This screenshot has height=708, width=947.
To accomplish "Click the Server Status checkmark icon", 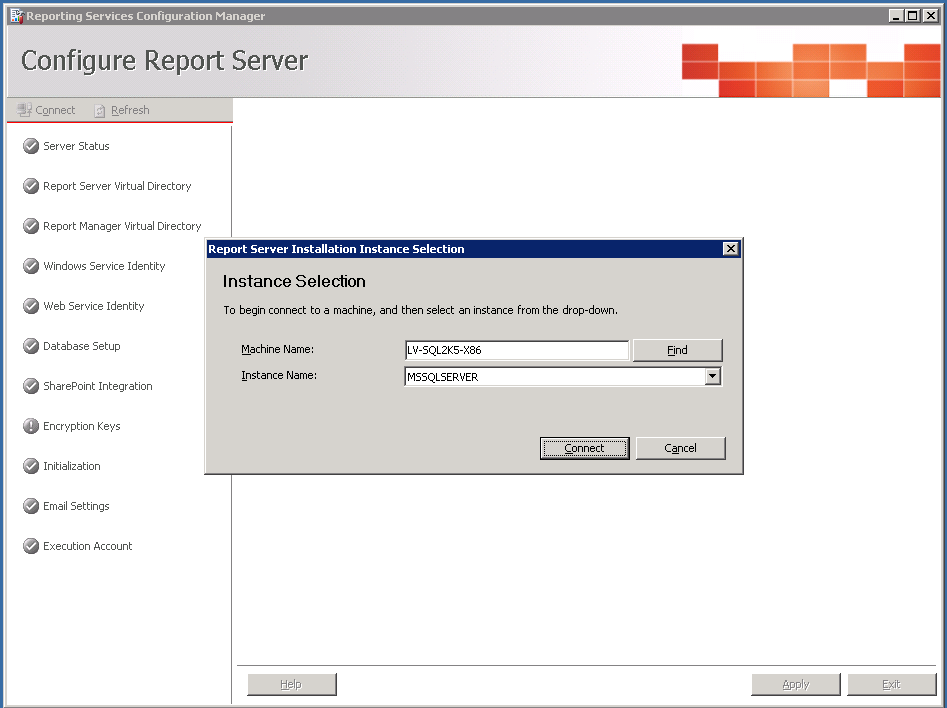I will coord(31,146).
